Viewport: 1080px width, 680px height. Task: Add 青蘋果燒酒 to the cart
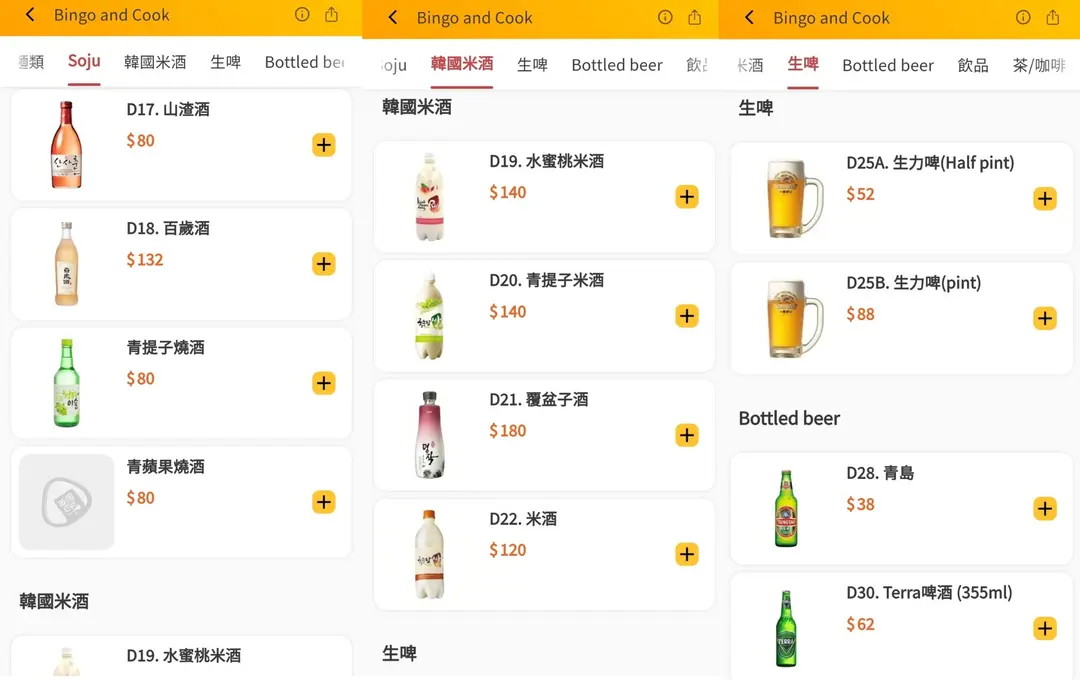coord(323,502)
